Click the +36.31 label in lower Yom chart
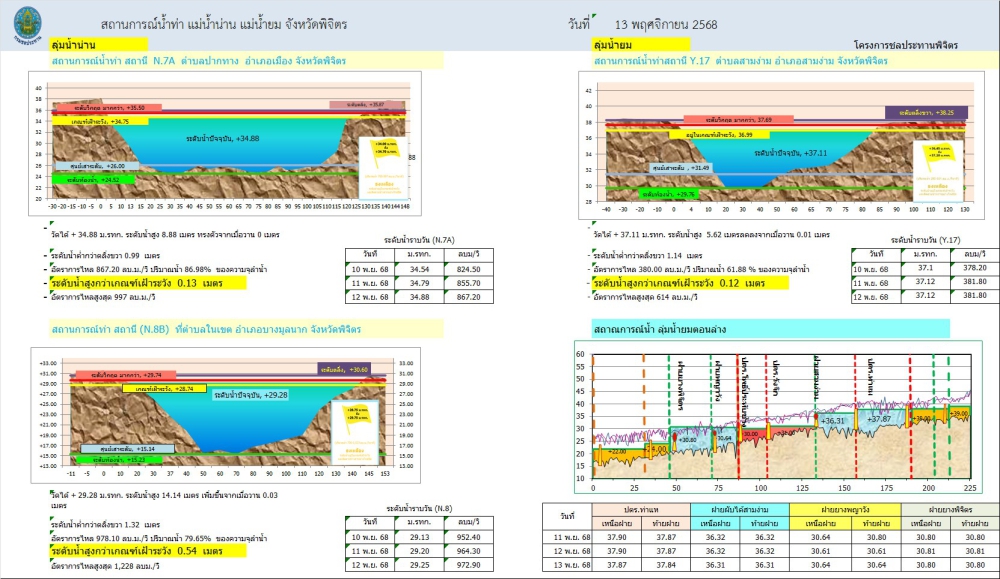 834,421
